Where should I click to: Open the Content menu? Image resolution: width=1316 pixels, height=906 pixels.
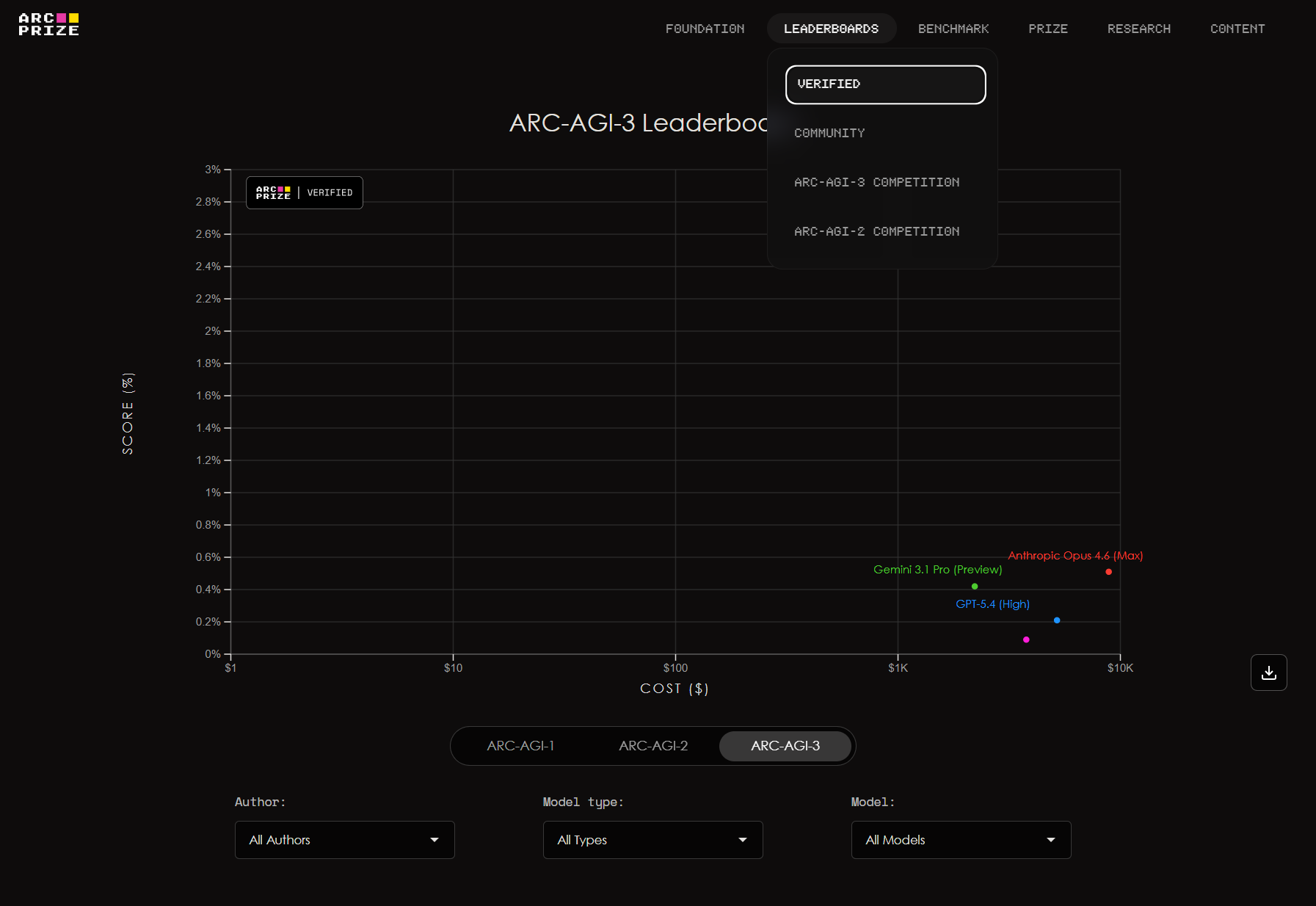1237,29
